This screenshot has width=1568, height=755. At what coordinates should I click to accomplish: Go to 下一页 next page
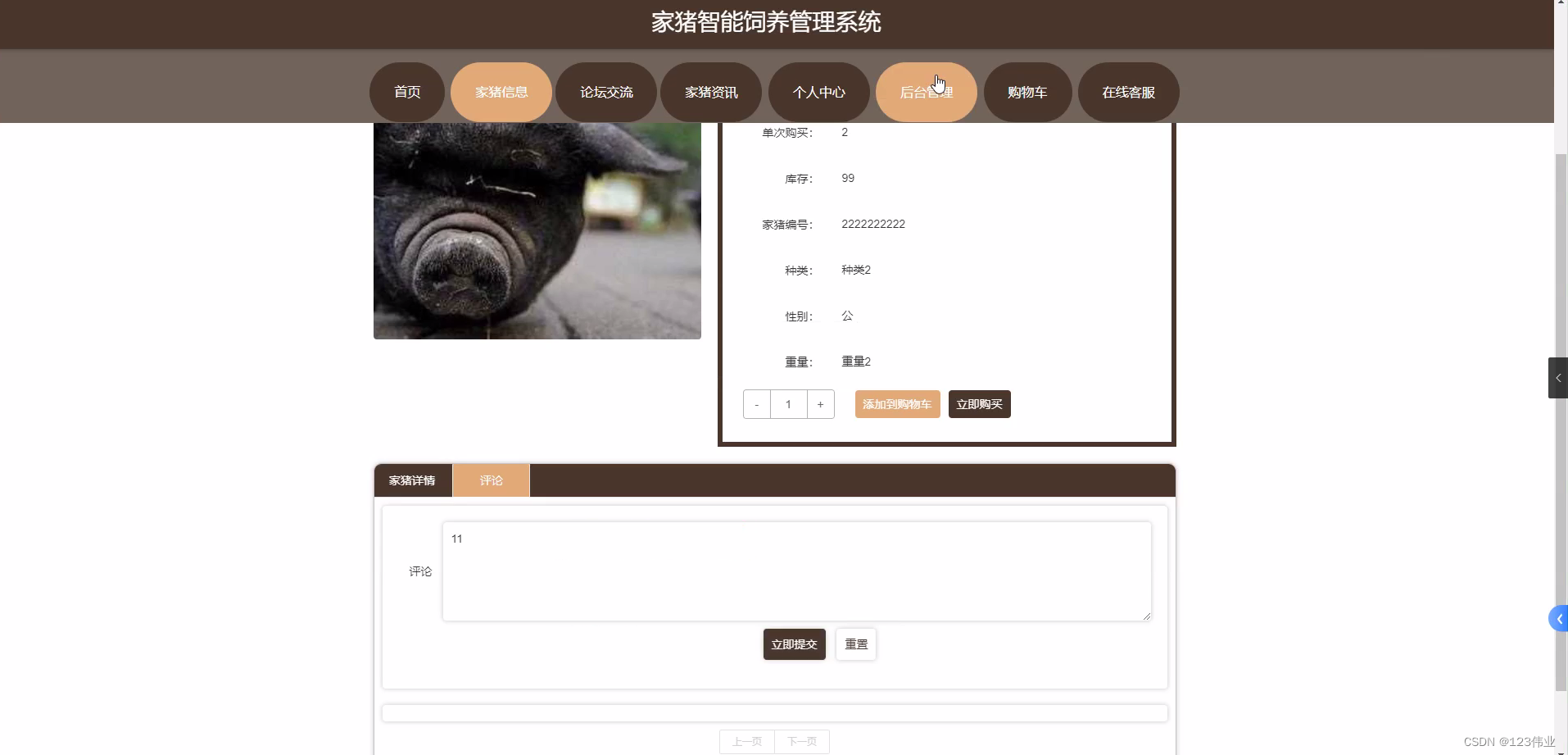point(803,741)
